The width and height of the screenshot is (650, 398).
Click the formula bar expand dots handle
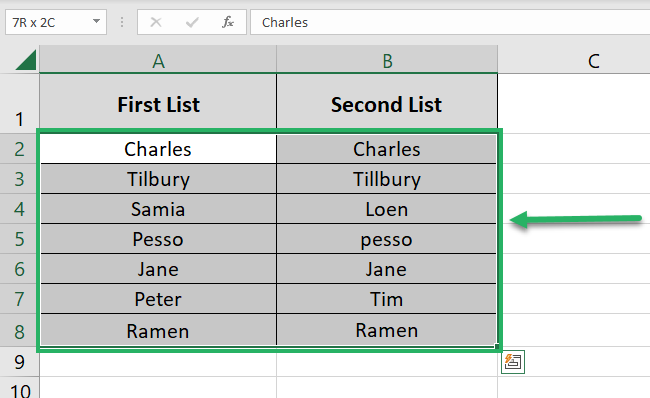(121, 22)
